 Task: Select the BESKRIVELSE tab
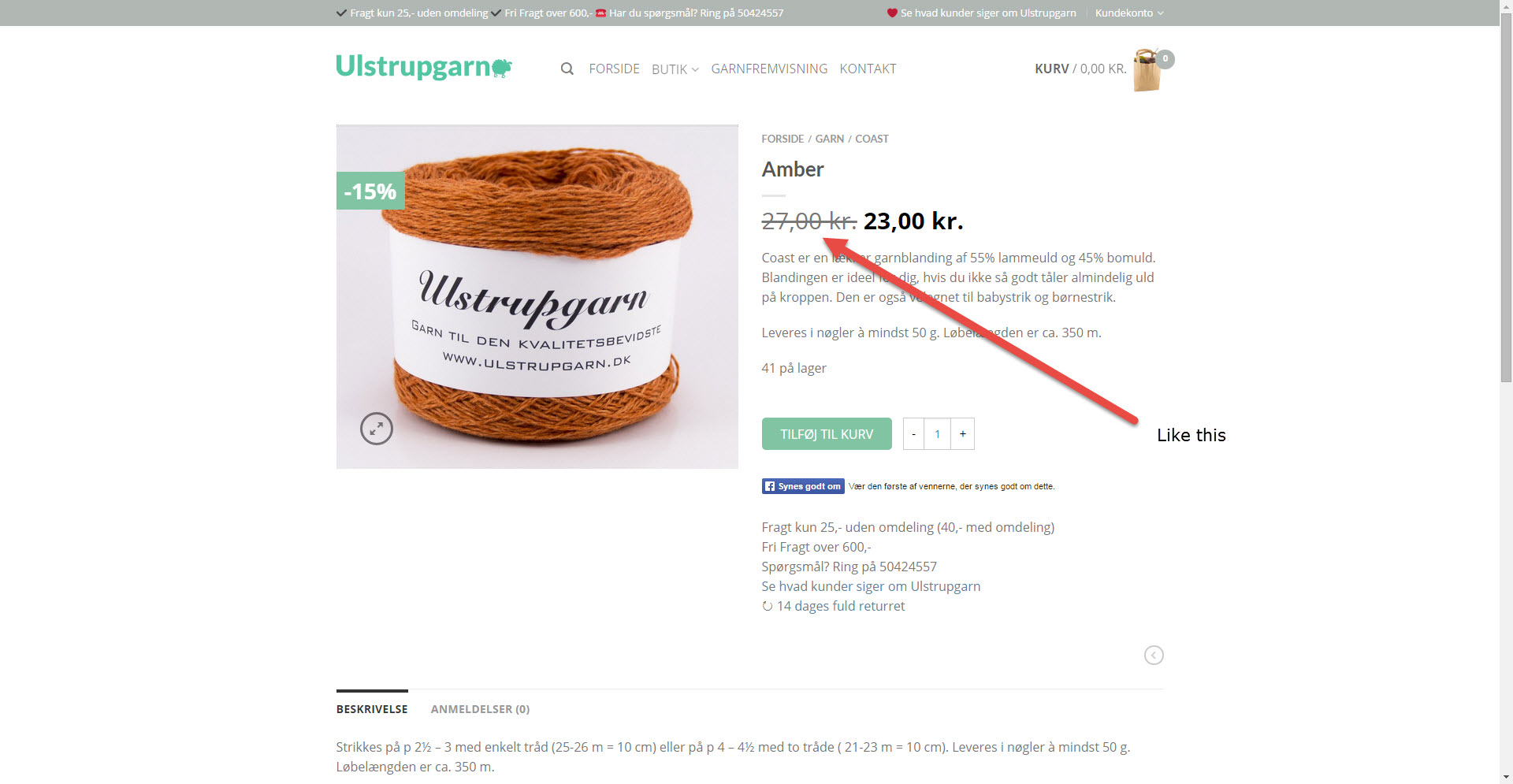(372, 709)
